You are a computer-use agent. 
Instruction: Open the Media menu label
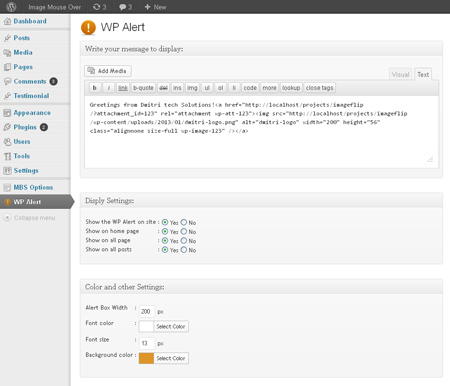(23, 52)
